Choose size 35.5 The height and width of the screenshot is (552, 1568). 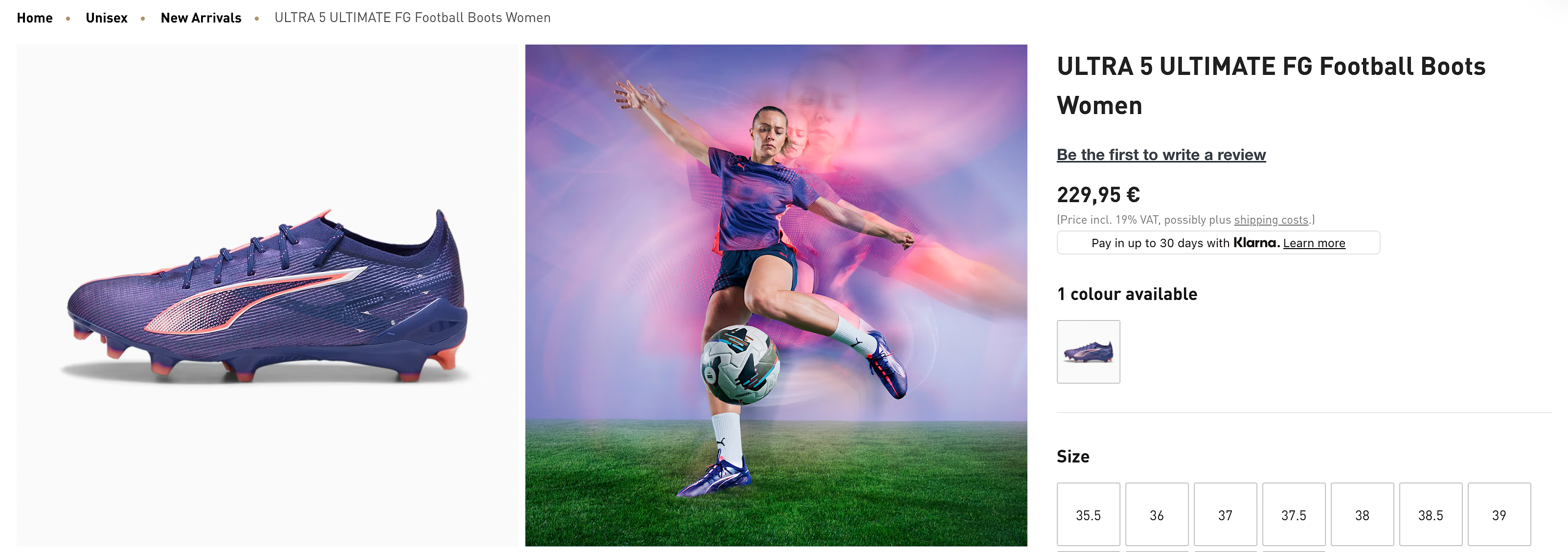click(1089, 515)
